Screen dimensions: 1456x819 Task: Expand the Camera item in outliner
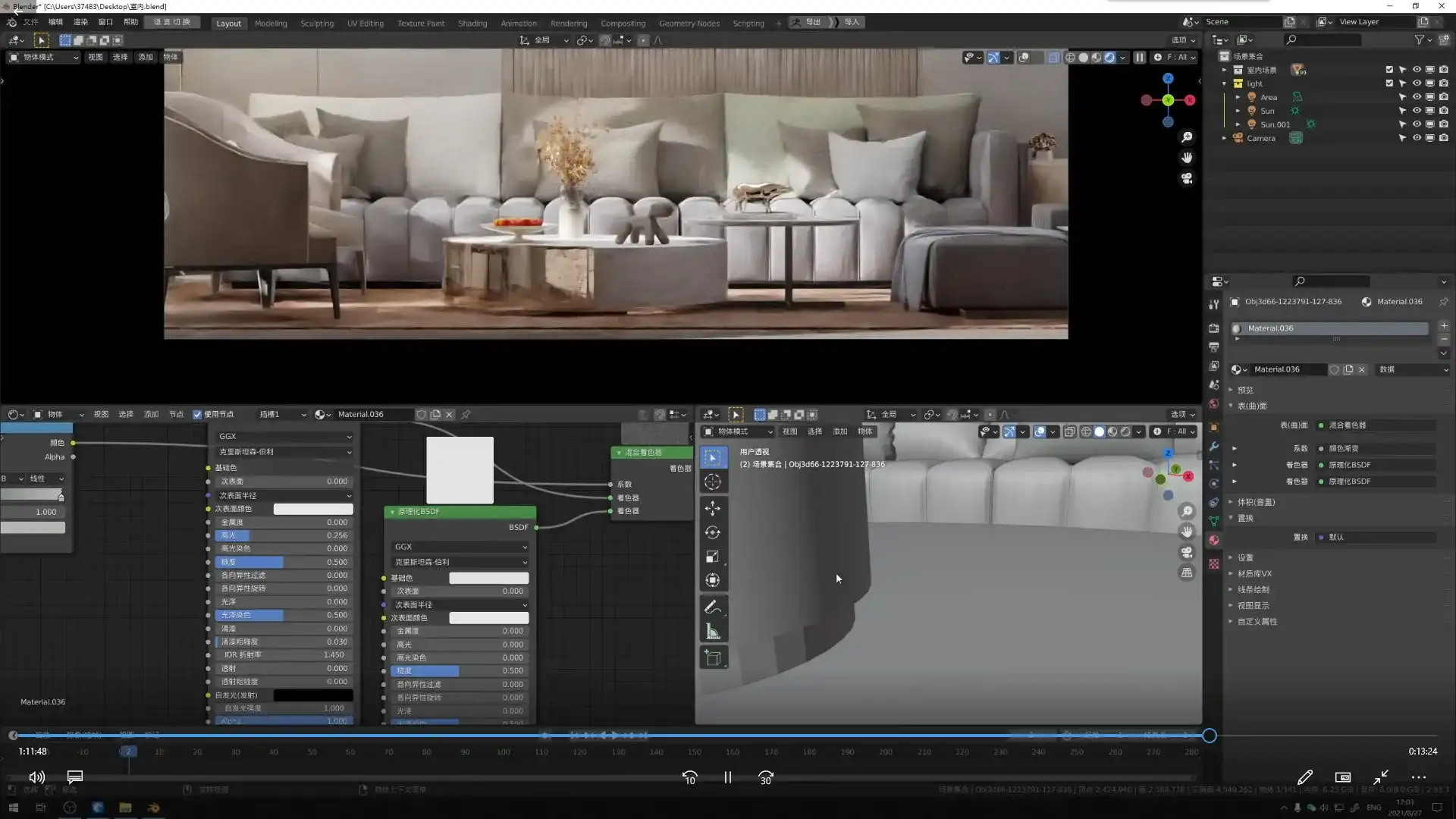tap(1224, 138)
